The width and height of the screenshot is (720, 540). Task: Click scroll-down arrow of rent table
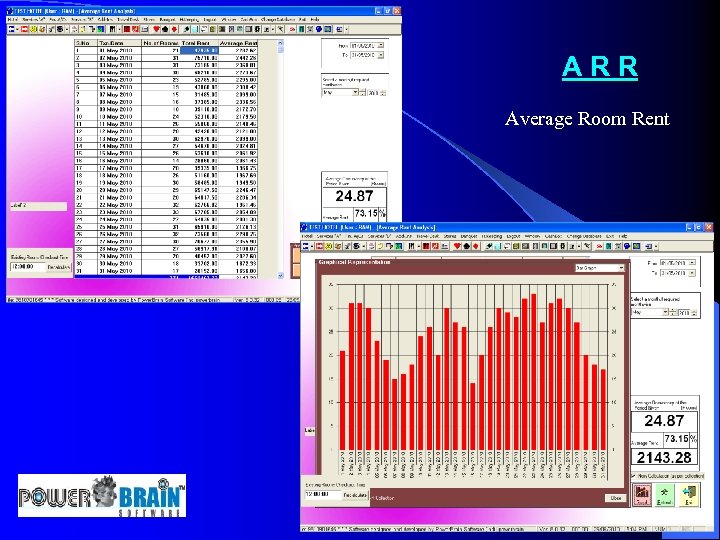click(x=281, y=276)
